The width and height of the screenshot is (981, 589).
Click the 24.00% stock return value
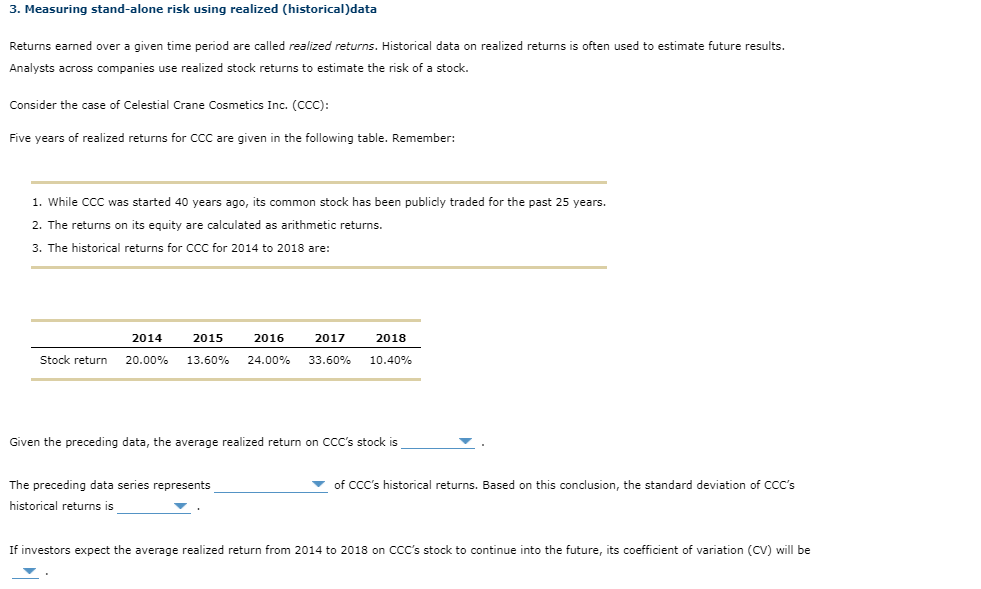coord(269,360)
